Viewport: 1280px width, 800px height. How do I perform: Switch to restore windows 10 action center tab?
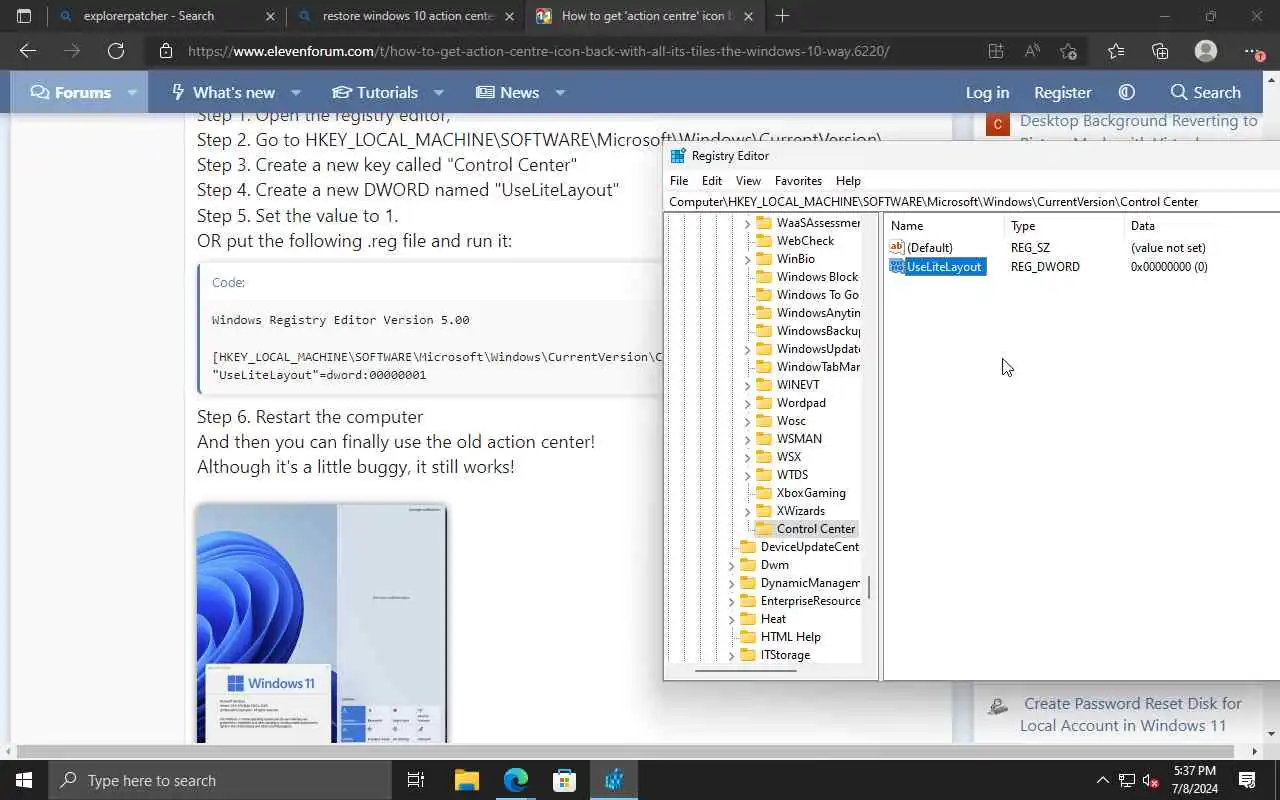pos(408,16)
